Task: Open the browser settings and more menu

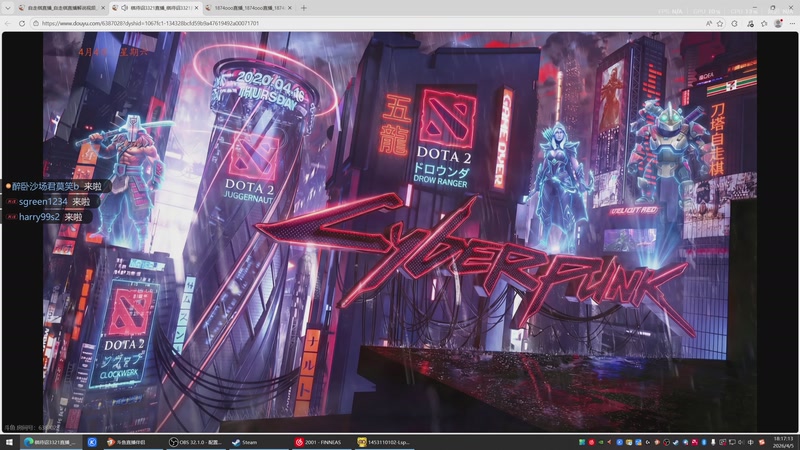Action: 792,23
